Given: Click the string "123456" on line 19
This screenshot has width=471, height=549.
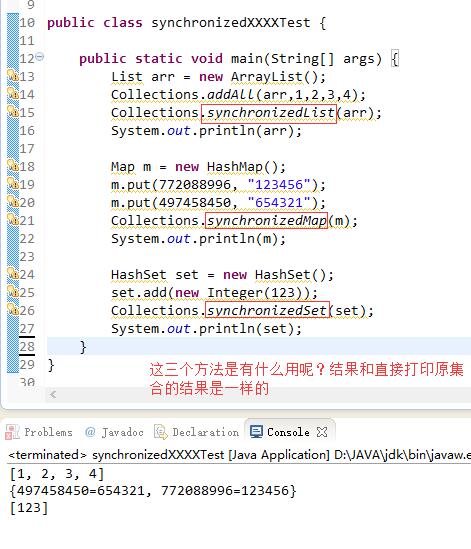Looking at the screenshot, I should pyautogui.click(x=279, y=185).
